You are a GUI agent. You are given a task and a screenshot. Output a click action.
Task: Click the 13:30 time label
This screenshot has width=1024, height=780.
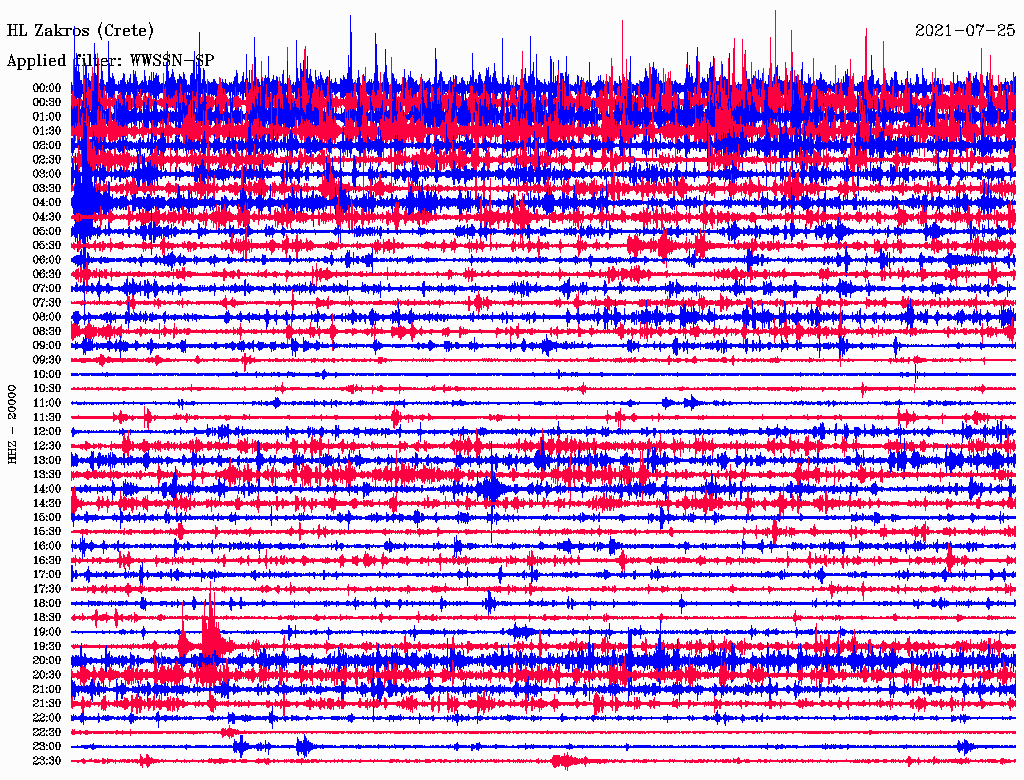point(47,475)
